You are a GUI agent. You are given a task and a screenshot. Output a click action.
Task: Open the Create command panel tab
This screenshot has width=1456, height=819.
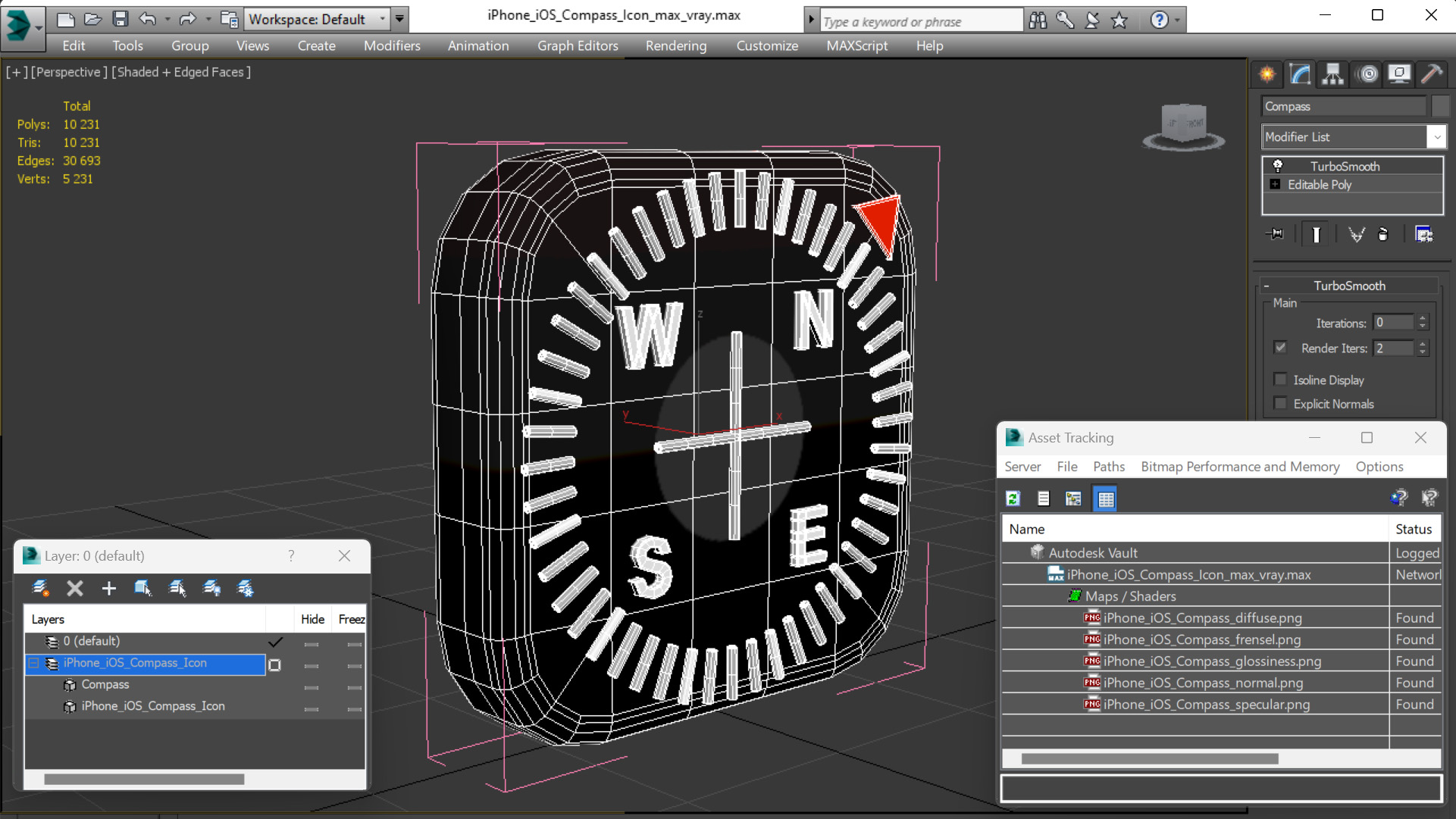[x=1267, y=74]
